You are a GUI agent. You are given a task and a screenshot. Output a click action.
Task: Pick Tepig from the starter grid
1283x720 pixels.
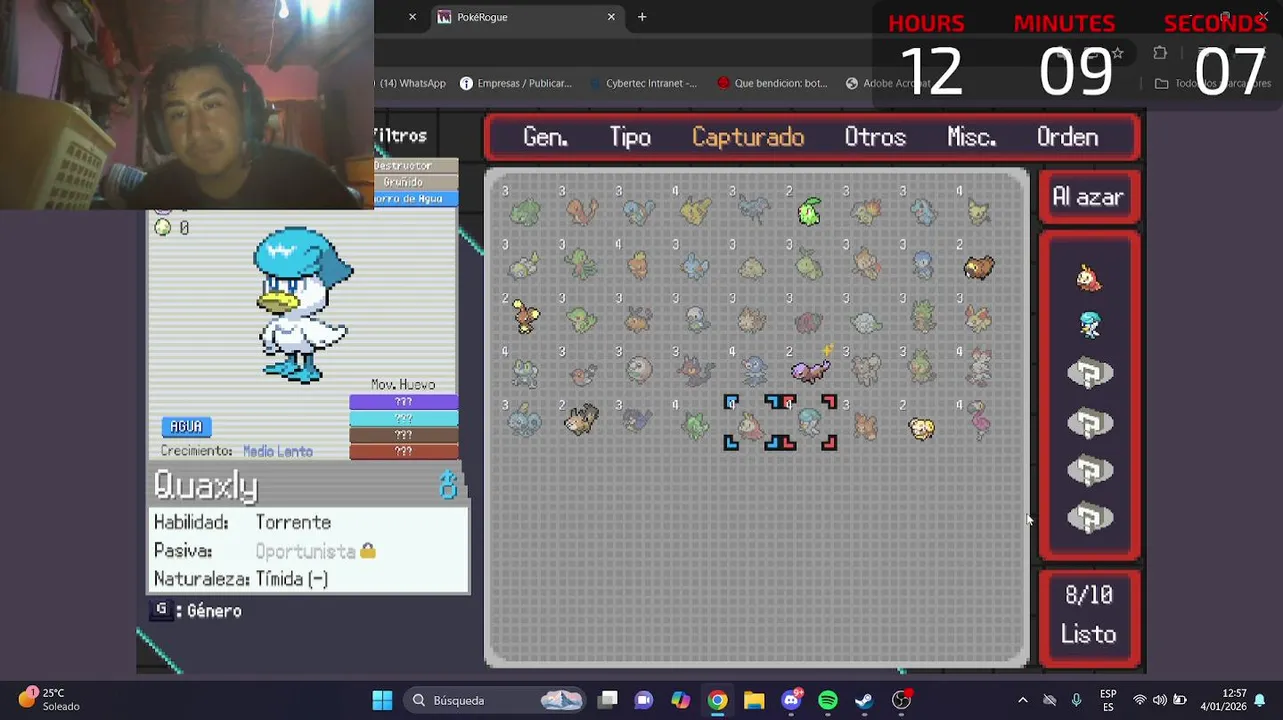point(639,319)
